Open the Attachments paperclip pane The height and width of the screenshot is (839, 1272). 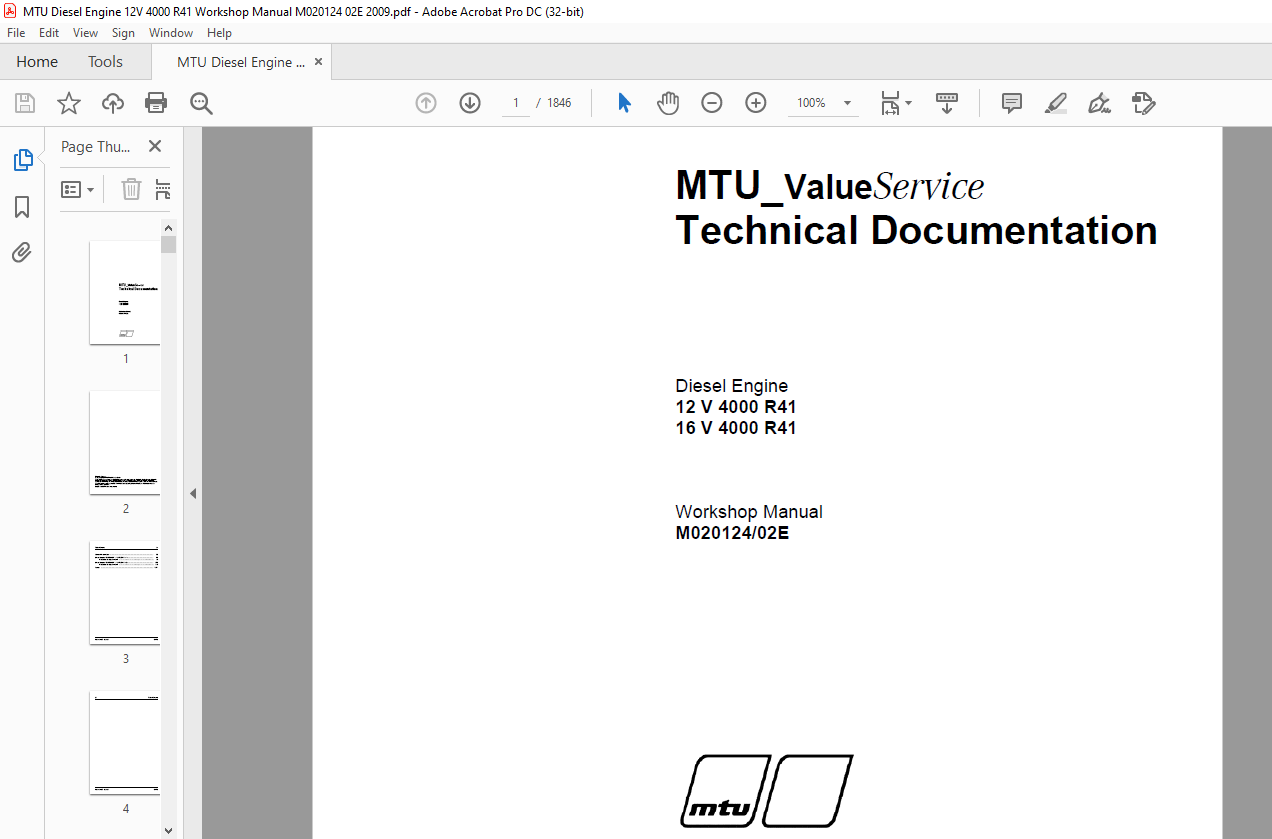[x=22, y=252]
